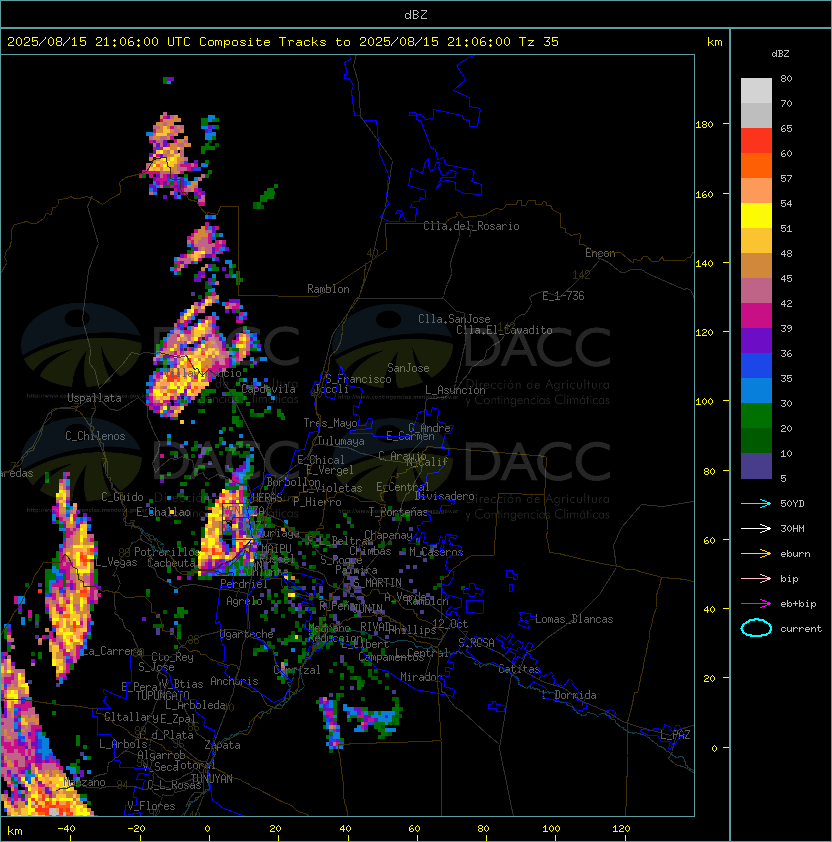
Task: Click the S_Francisco map label
Action: coord(358,379)
